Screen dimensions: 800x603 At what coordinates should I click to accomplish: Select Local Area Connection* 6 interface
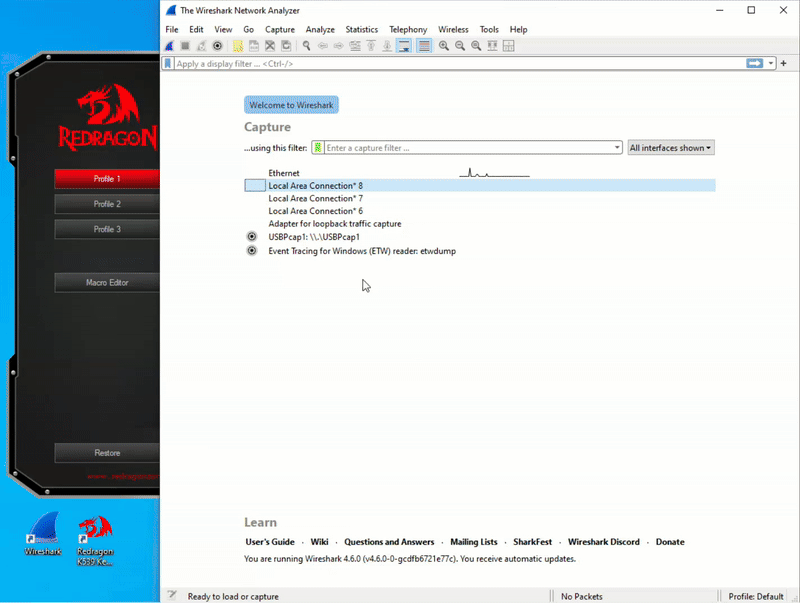click(480, 211)
